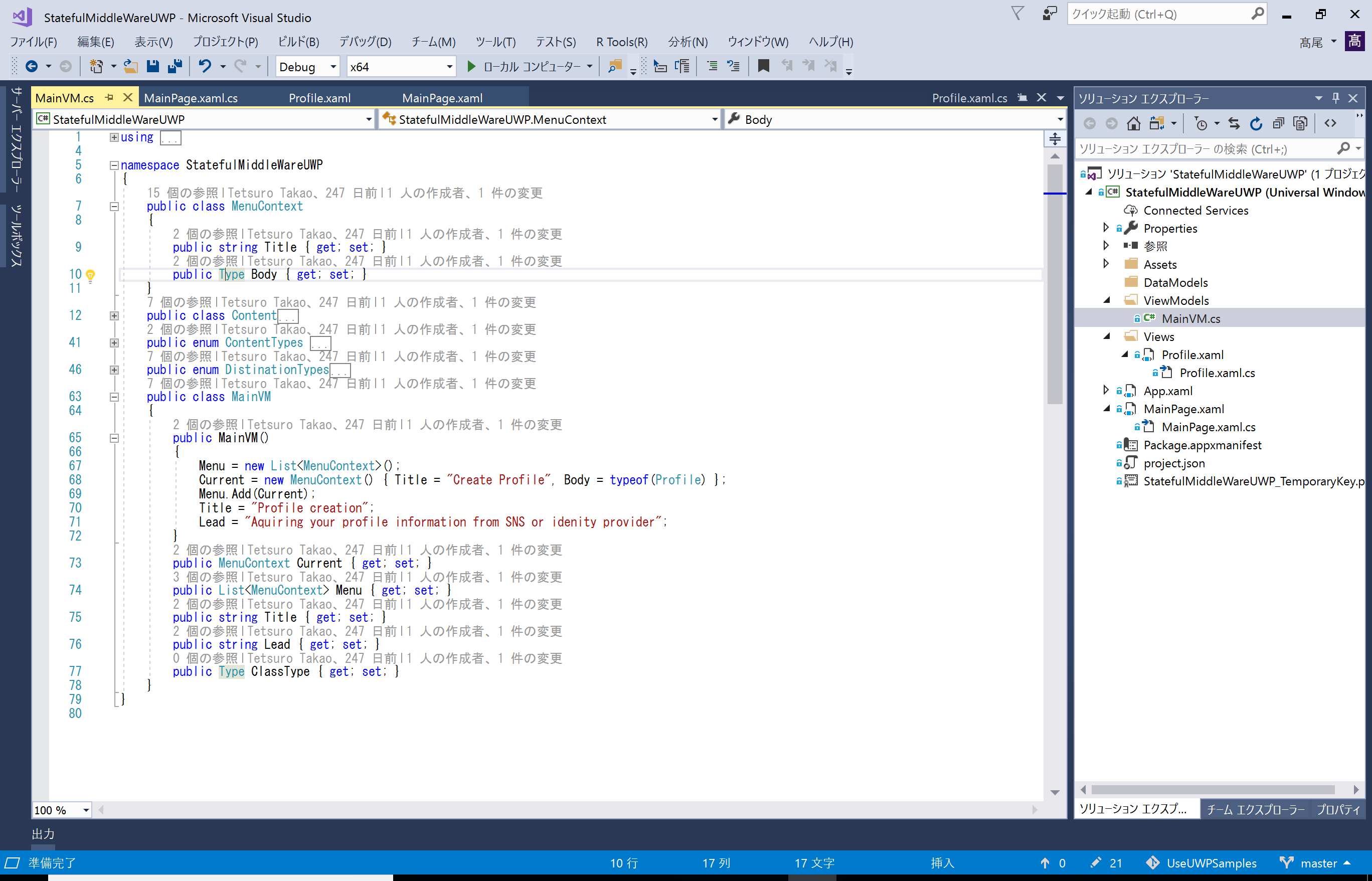Click the Save All icon
Image resolution: width=1372 pixels, height=881 pixels.
coord(175,66)
